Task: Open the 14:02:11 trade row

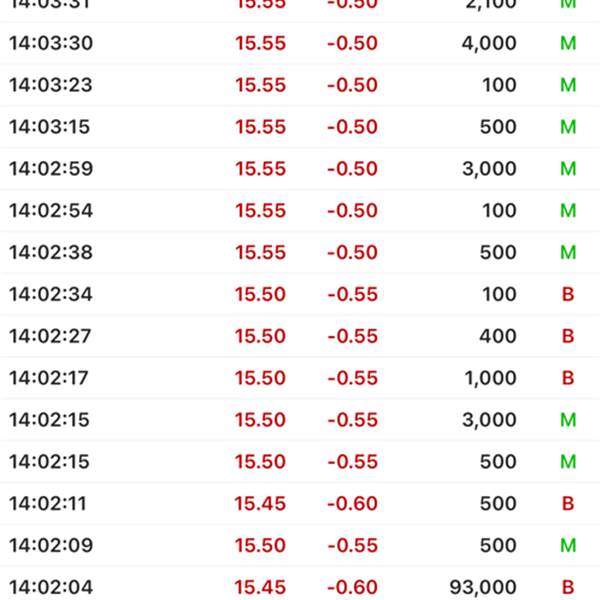Action: (x=300, y=504)
